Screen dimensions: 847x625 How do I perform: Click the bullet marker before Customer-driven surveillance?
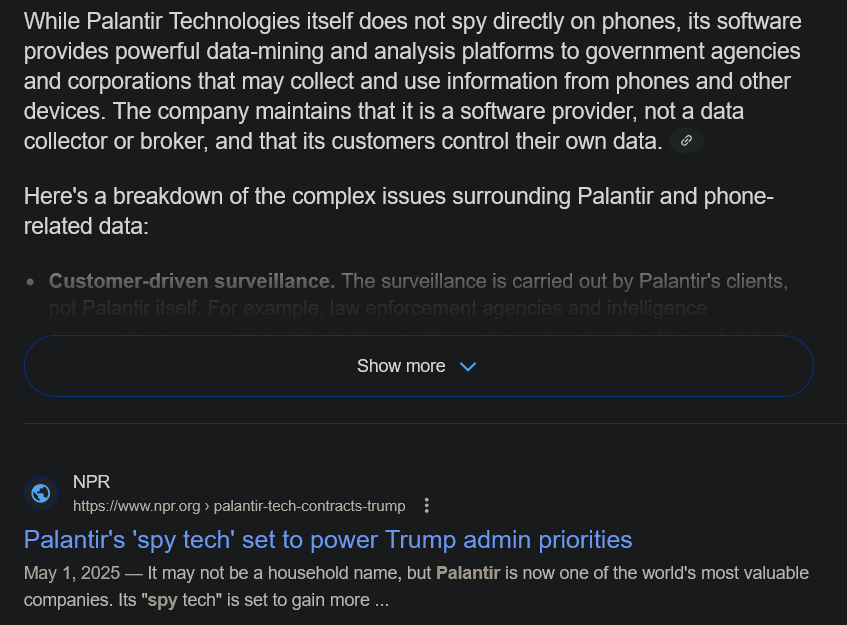30,281
